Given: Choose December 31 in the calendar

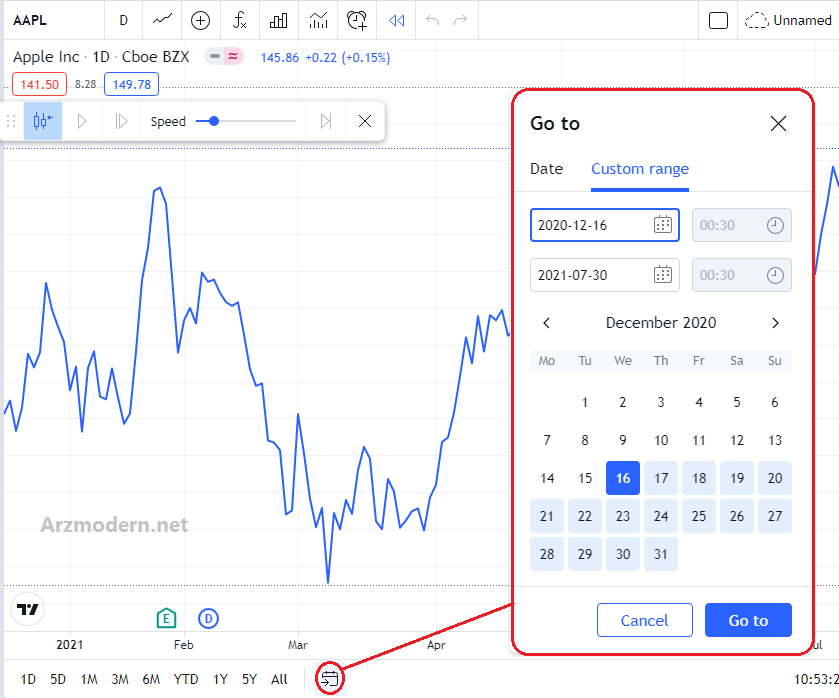Looking at the screenshot, I should pos(661,554).
